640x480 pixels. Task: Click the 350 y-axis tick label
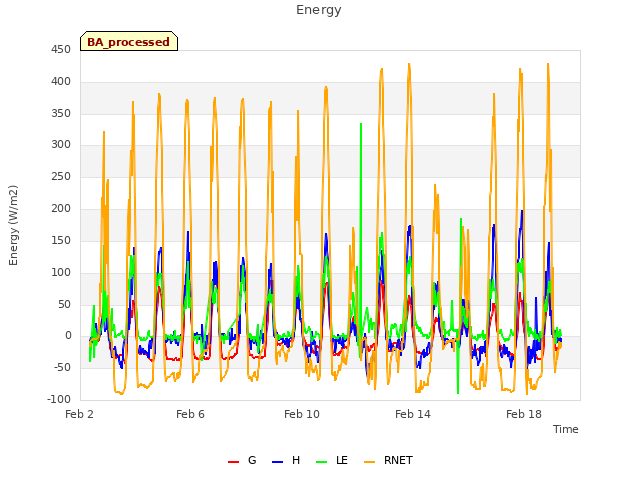pos(61,113)
